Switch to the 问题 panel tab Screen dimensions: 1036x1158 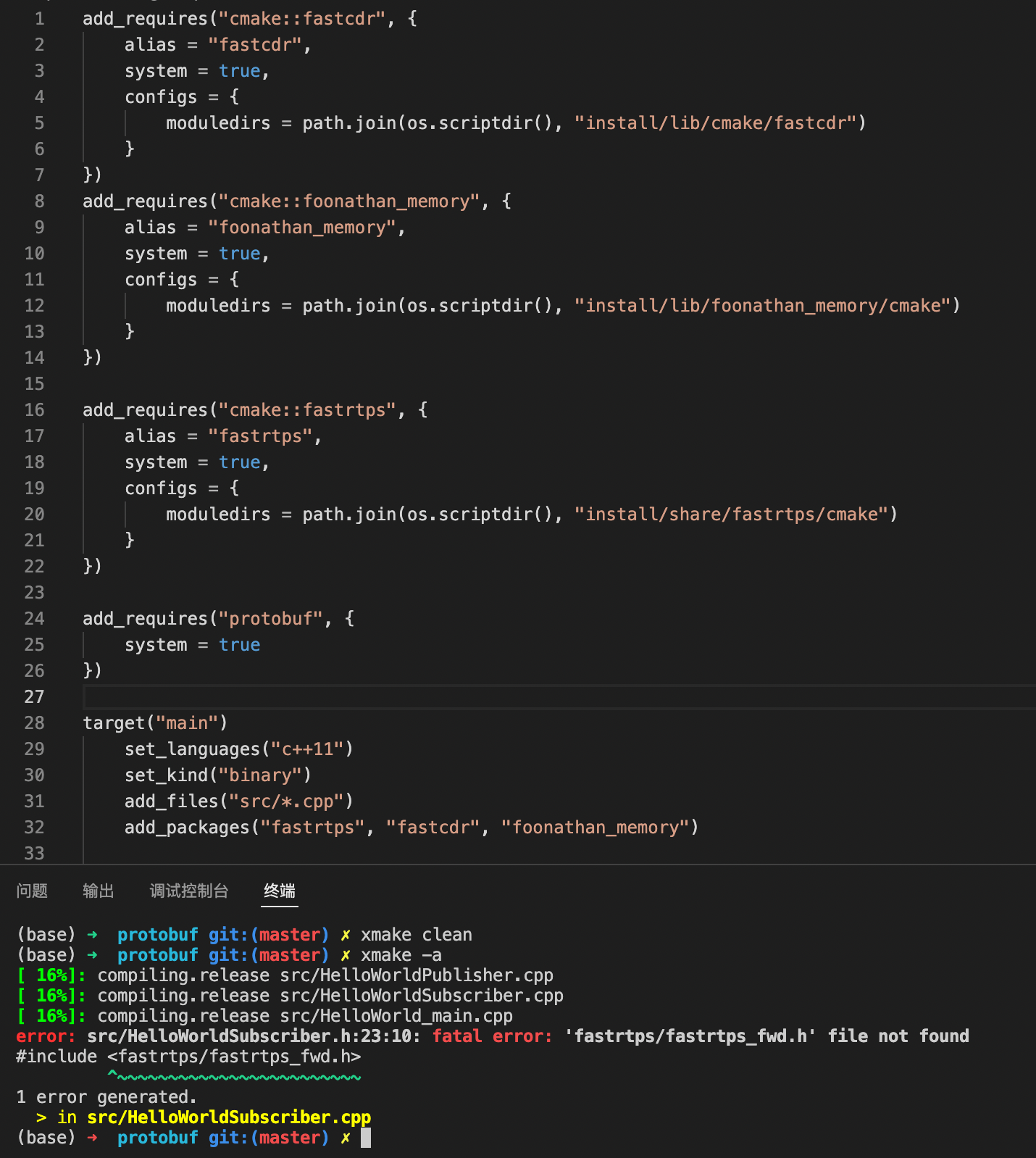pos(32,891)
